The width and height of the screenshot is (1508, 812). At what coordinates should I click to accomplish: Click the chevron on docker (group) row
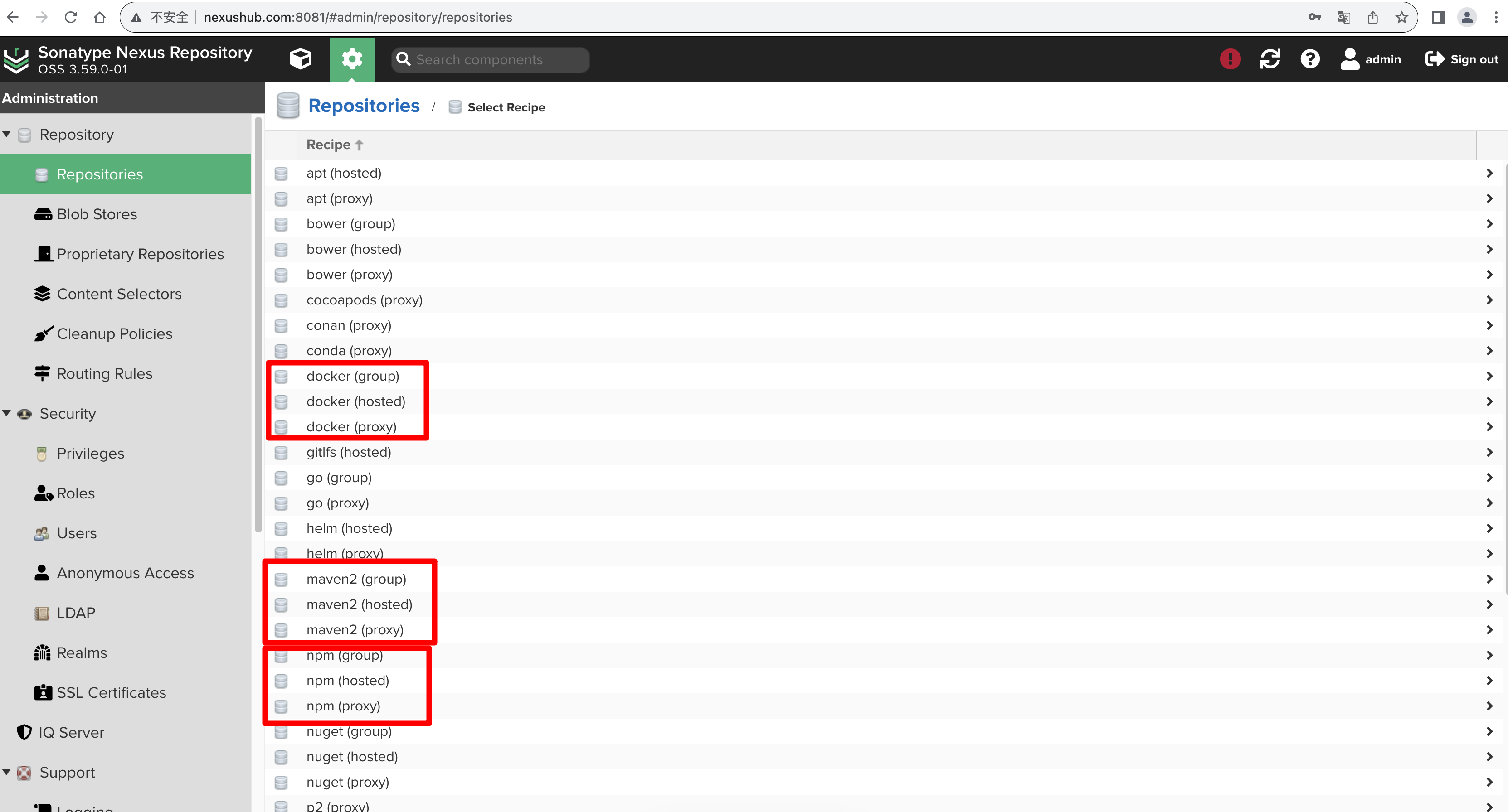1489,376
